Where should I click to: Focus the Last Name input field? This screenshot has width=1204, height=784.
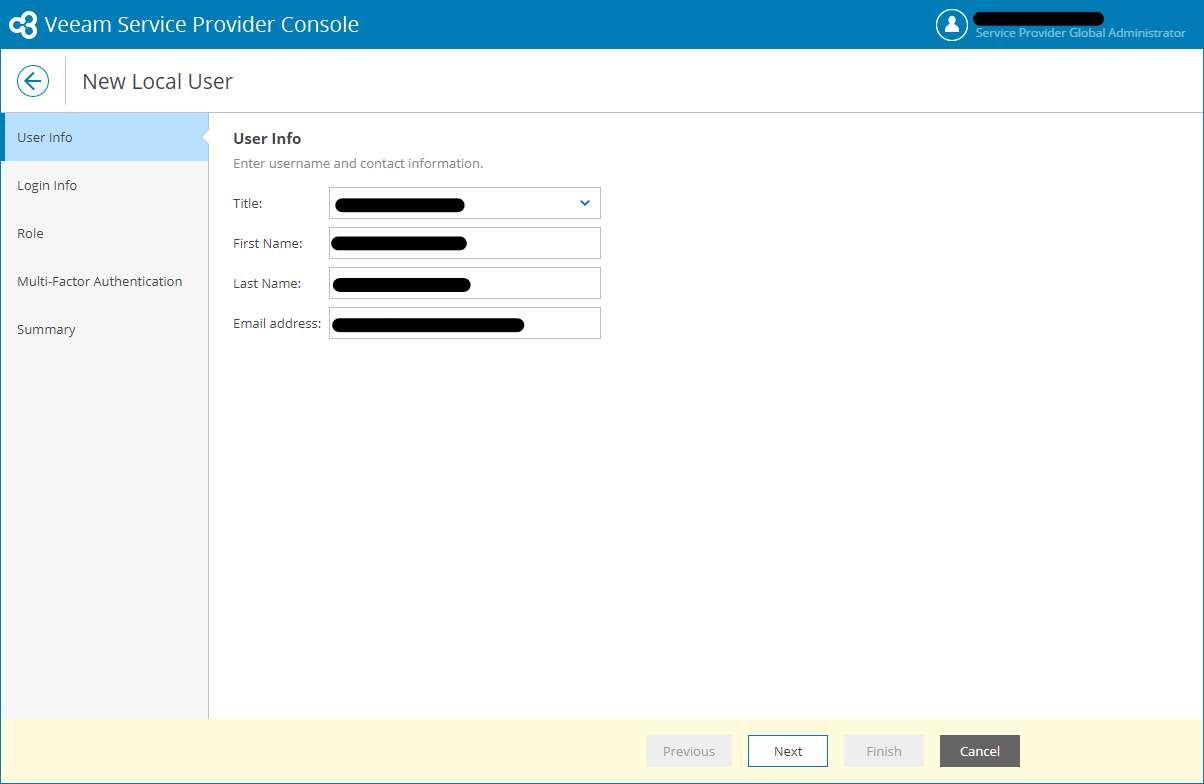465,283
